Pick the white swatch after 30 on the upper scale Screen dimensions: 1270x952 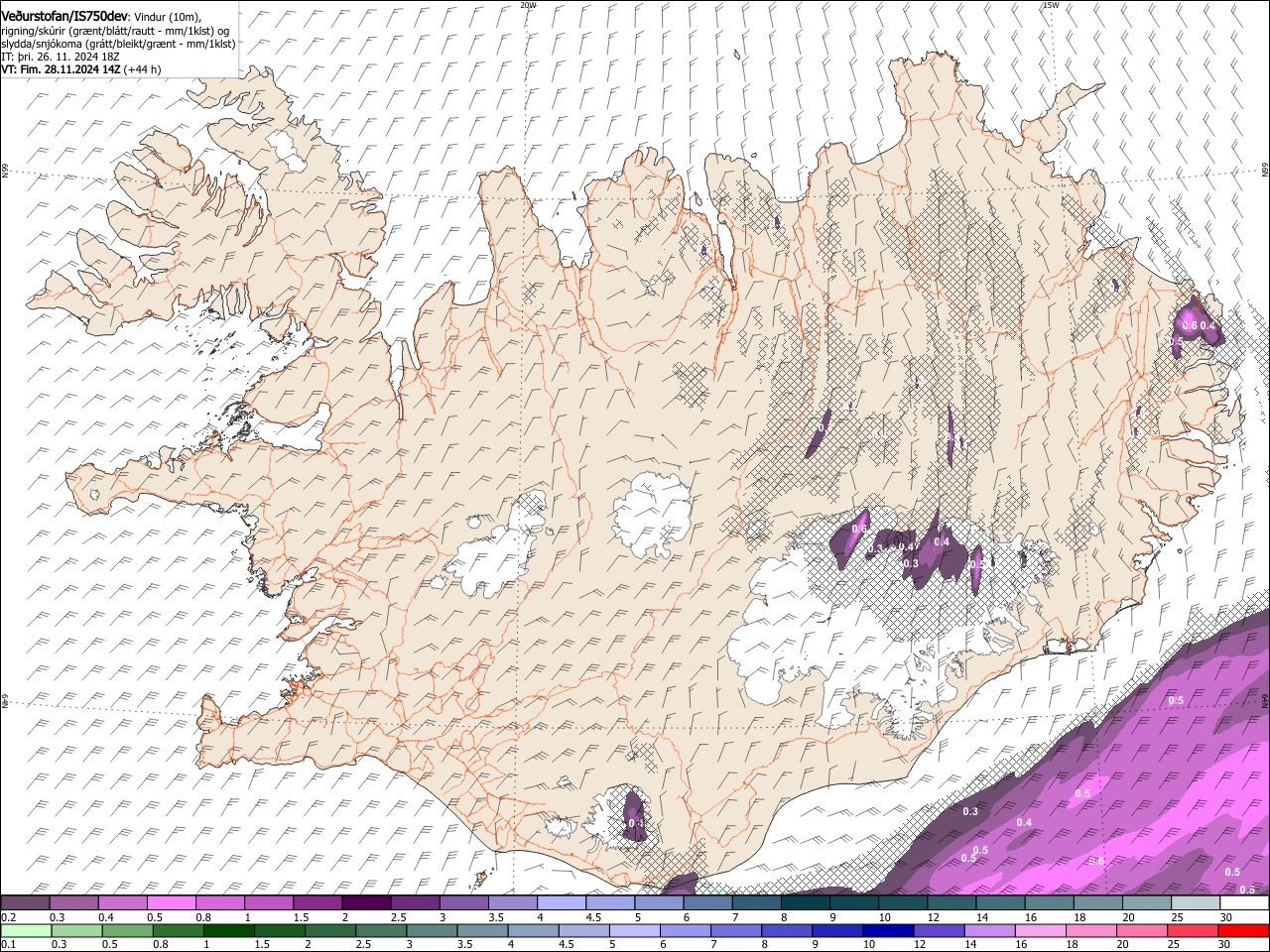click(1245, 902)
